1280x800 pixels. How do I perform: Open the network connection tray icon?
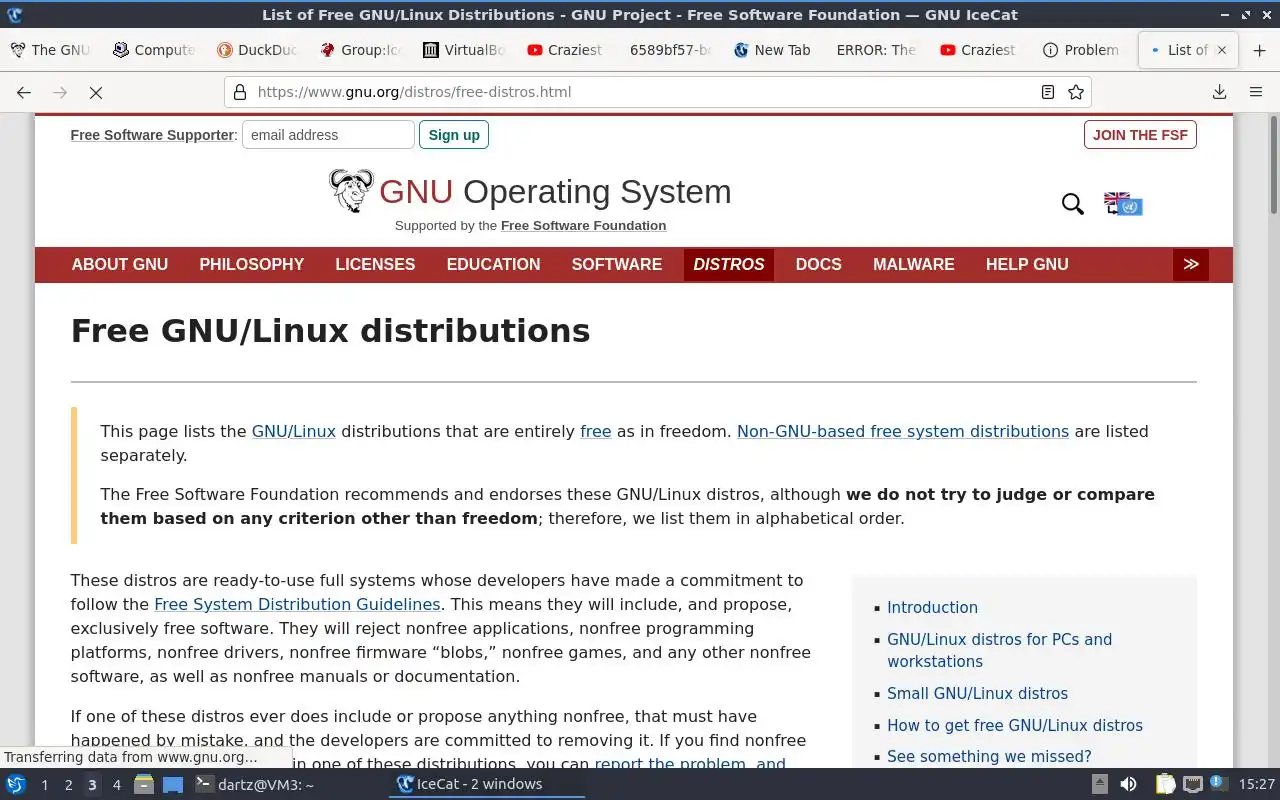click(1193, 785)
